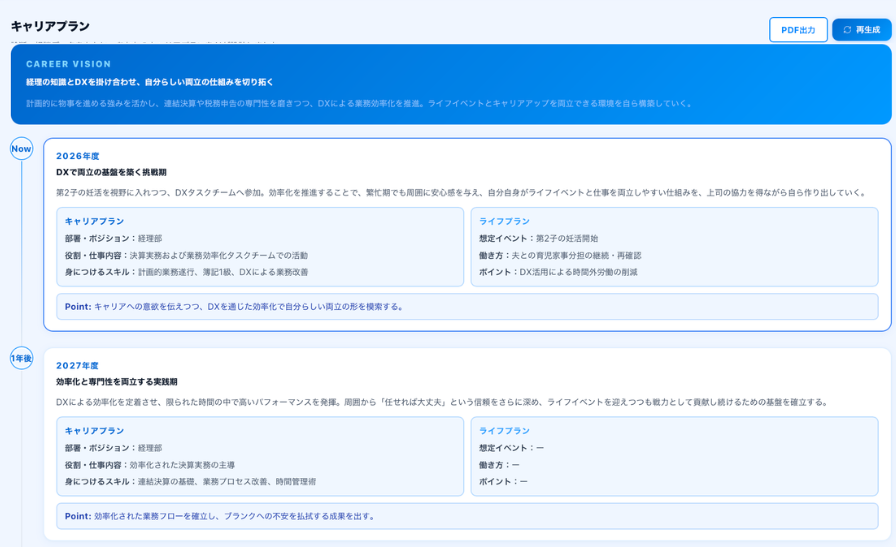
Task: Click the 2026 description about 第2子の妊活
Action: (x=462, y=193)
